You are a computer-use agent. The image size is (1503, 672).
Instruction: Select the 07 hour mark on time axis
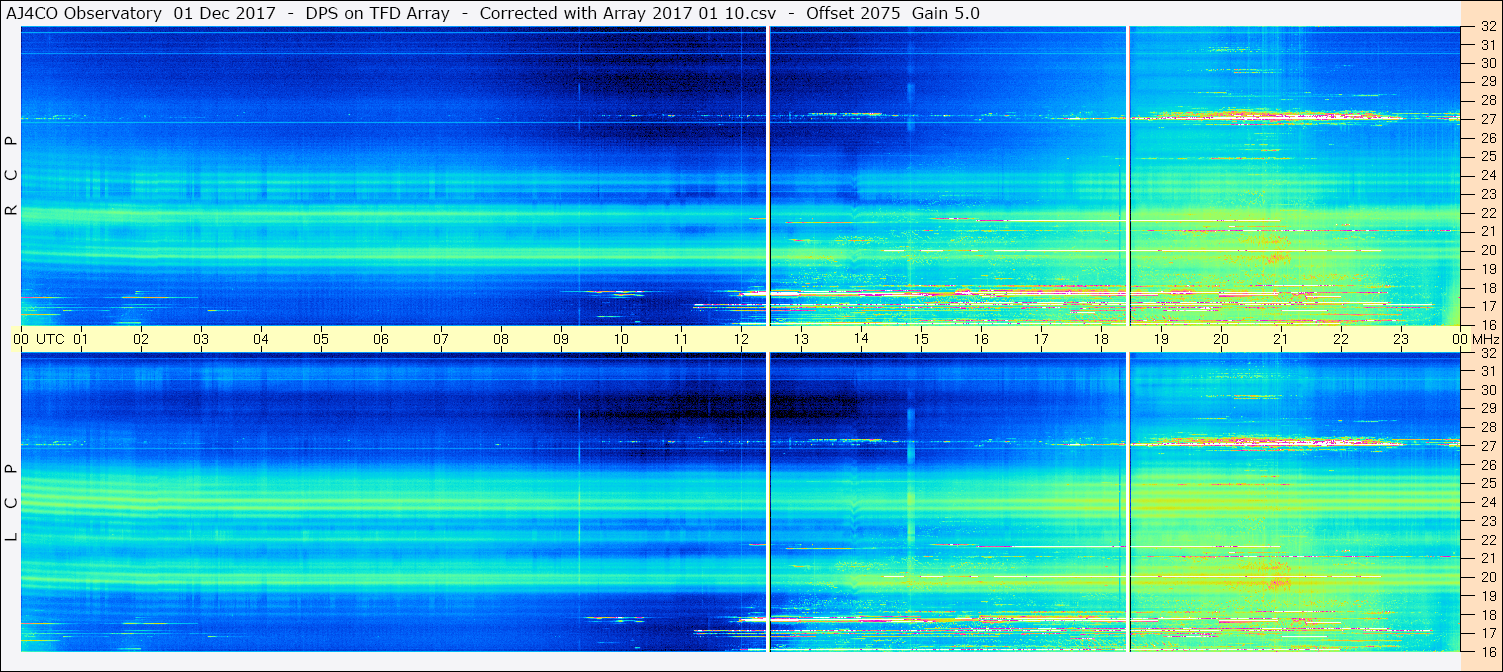tap(441, 339)
